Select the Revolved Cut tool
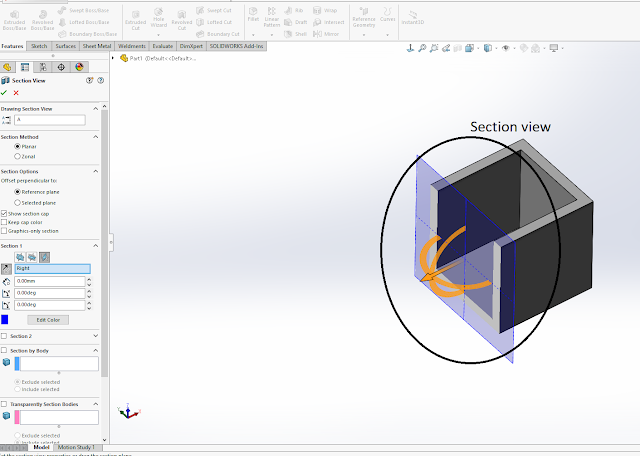The image size is (640, 456). coord(182,20)
